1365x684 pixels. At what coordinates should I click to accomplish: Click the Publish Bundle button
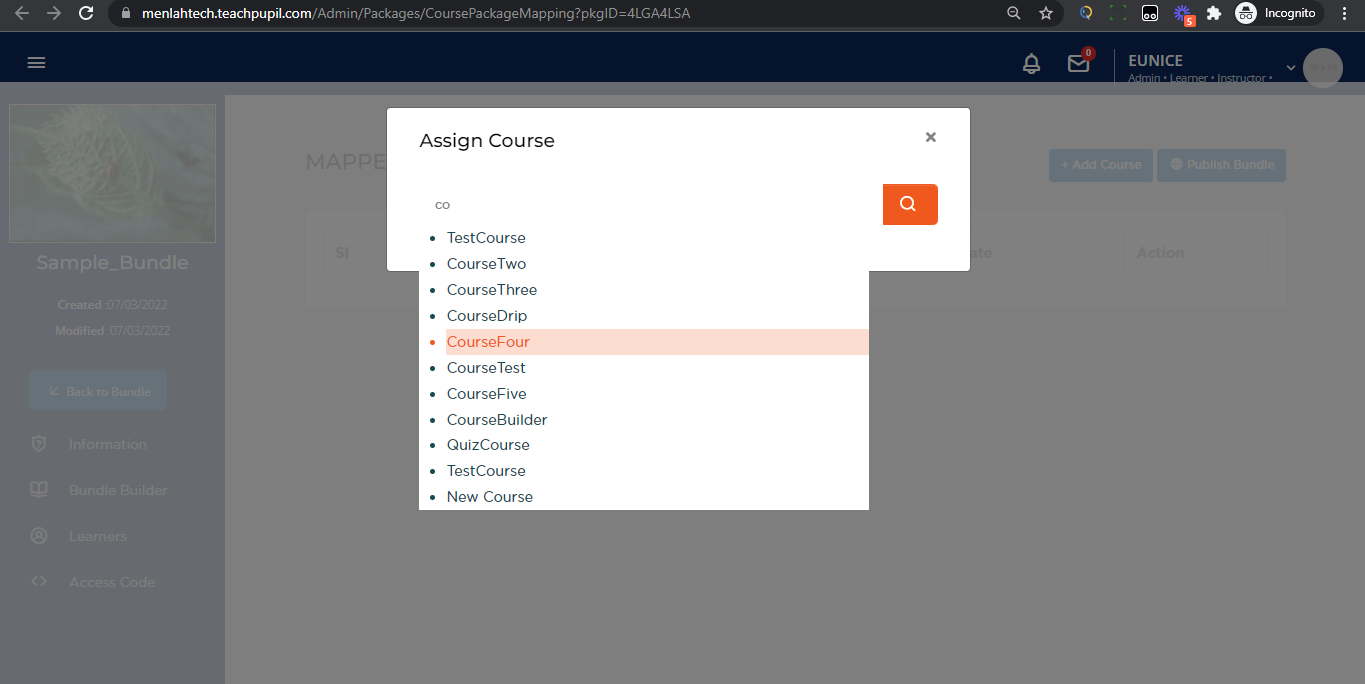coord(1221,165)
